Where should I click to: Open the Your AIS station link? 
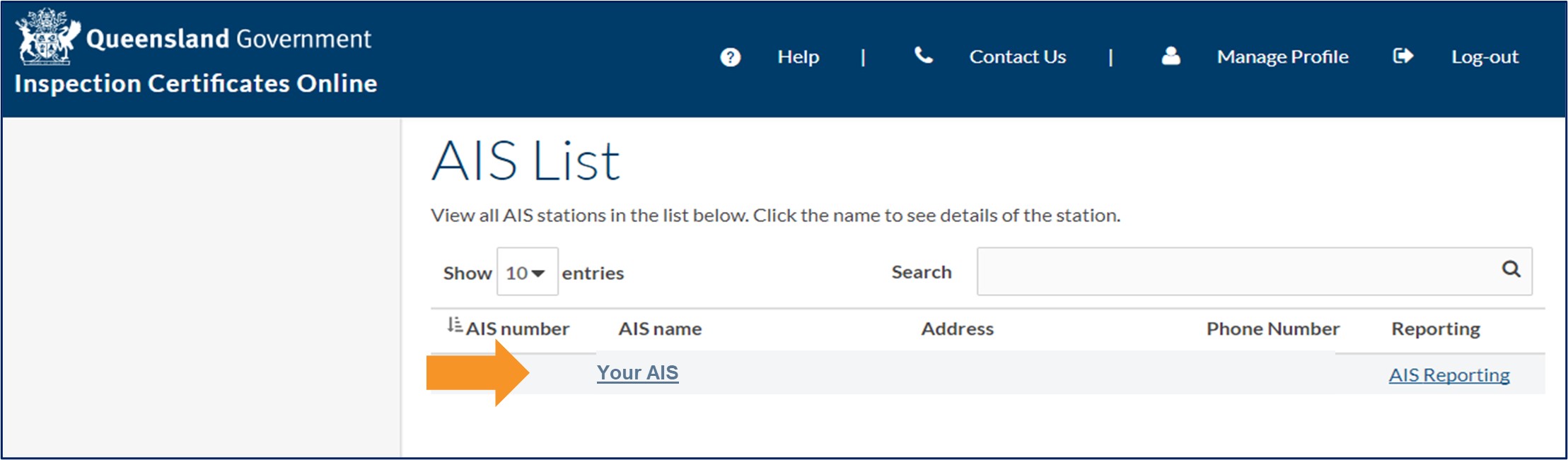point(637,372)
